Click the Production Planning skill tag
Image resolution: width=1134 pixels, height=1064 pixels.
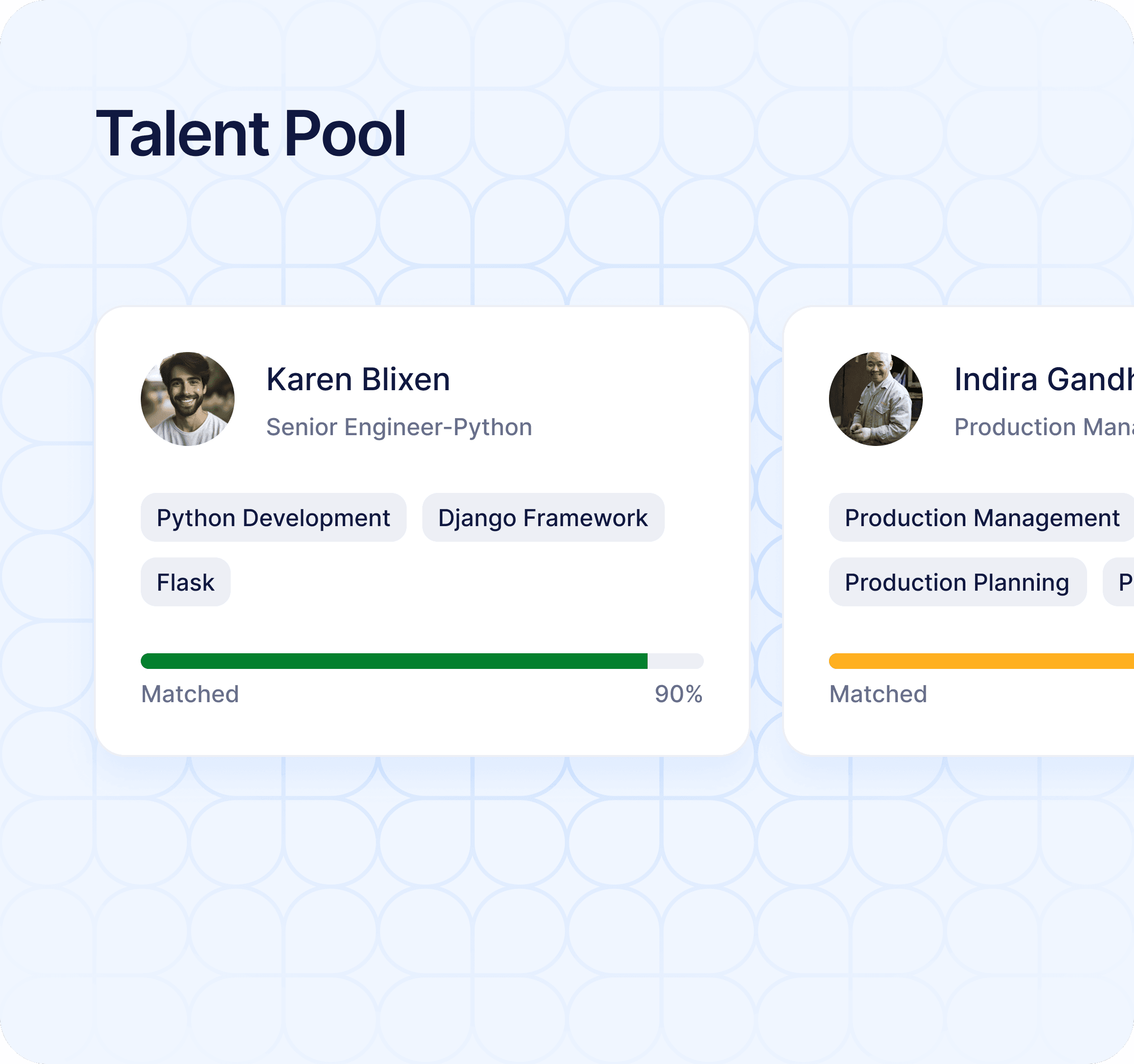[x=957, y=582]
